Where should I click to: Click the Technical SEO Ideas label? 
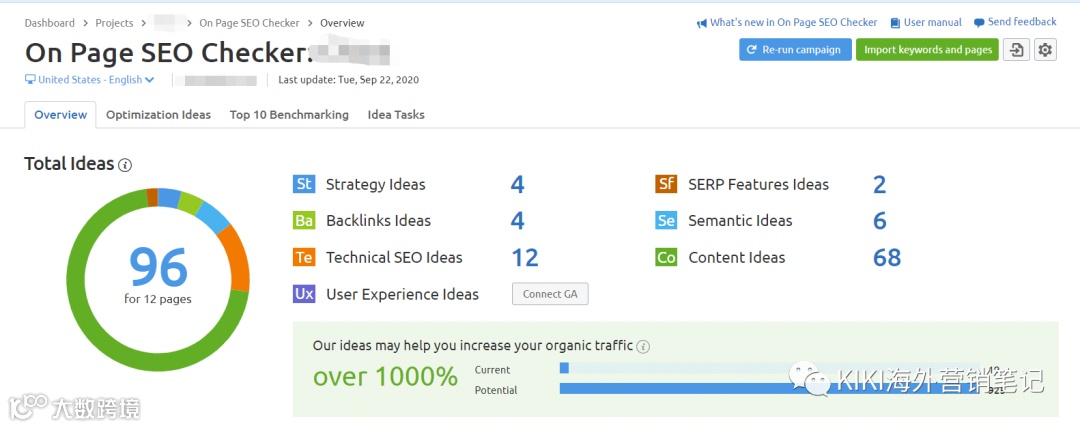[395, 258]
